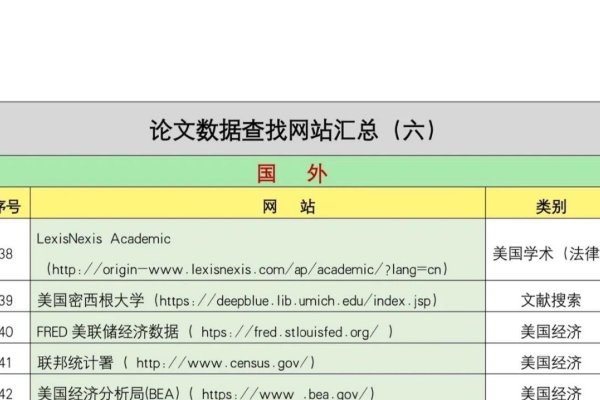Open the origin-www.lexisnexis.com URL

pos(247,269)
